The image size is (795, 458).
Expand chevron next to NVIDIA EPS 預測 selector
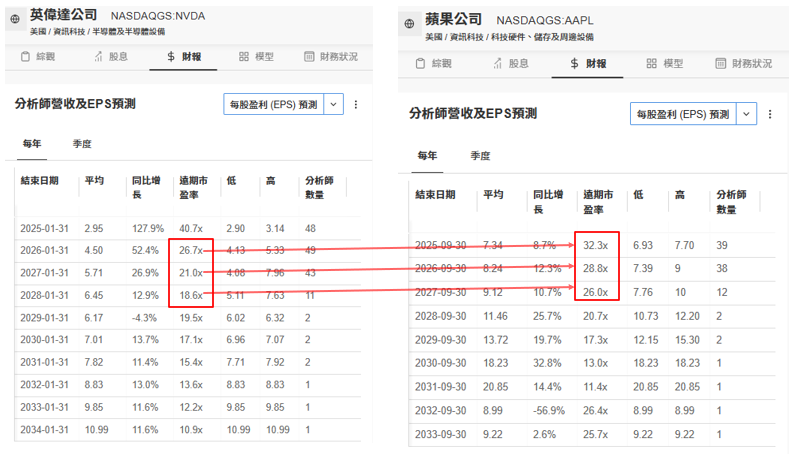333,104
